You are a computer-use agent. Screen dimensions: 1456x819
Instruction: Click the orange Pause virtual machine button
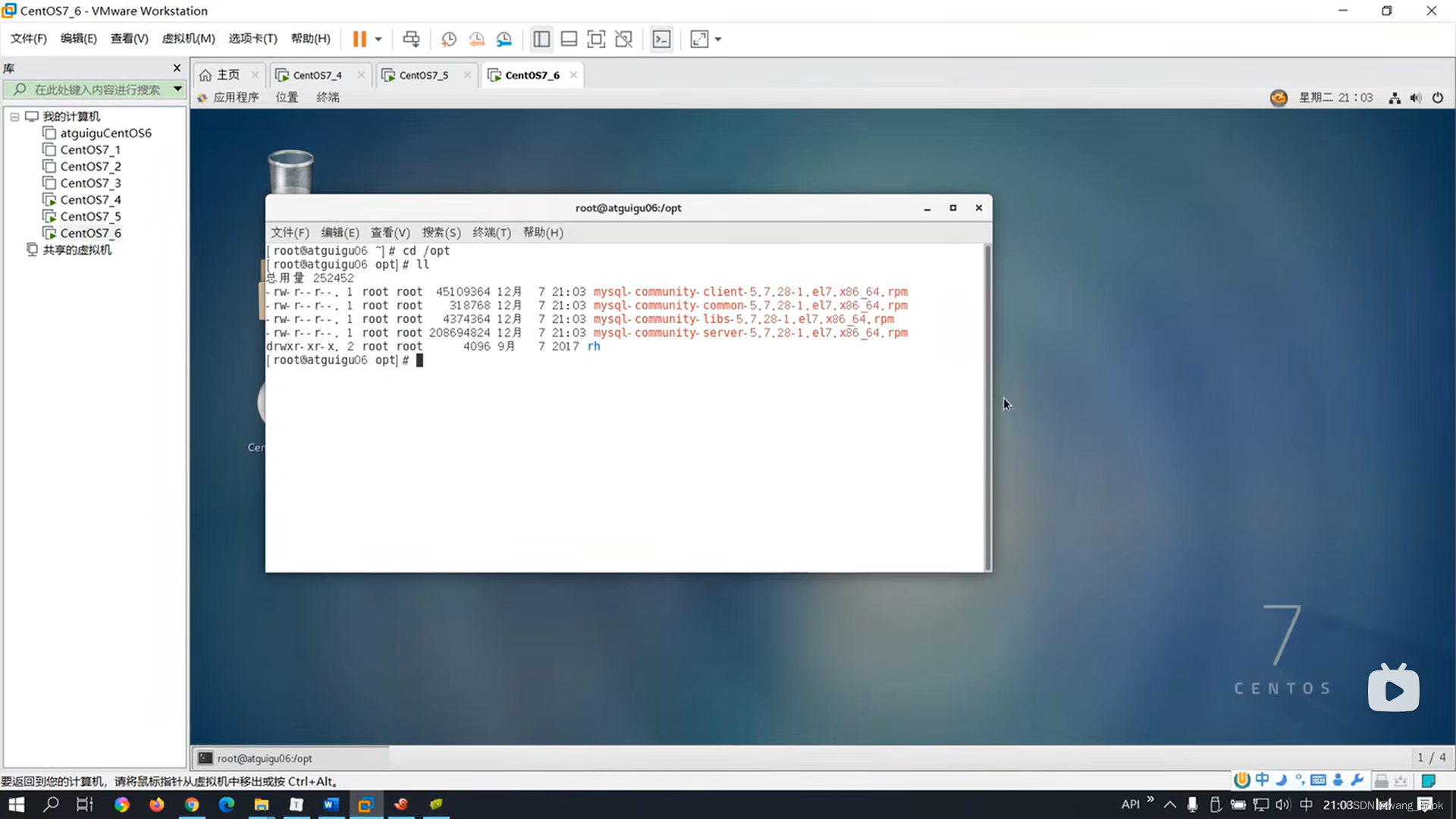(x=359, y=39)
